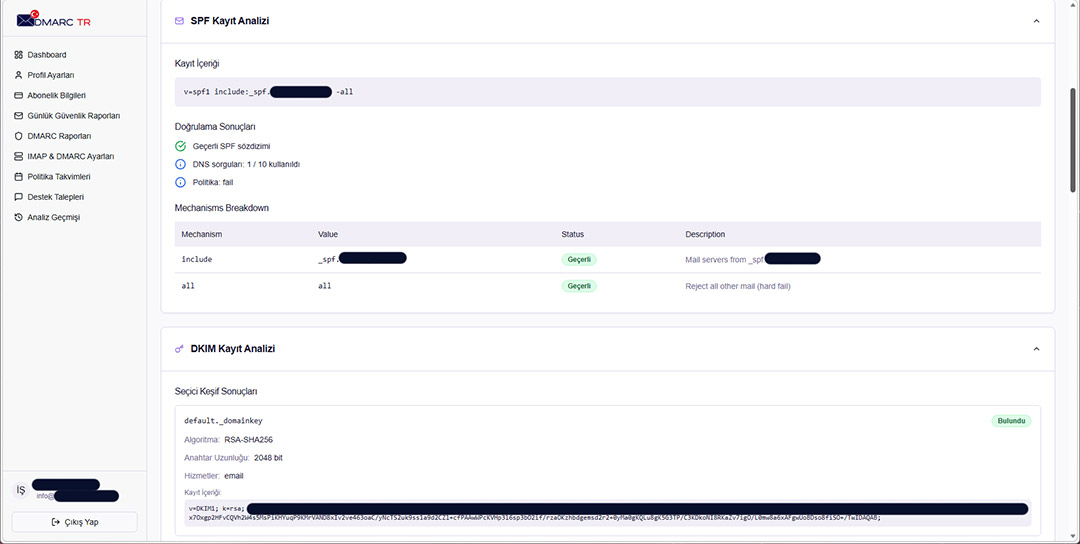Collapse the SPF Kayıt Analizi section
The image size is (1080, 544).
[x=1036, y=21]
